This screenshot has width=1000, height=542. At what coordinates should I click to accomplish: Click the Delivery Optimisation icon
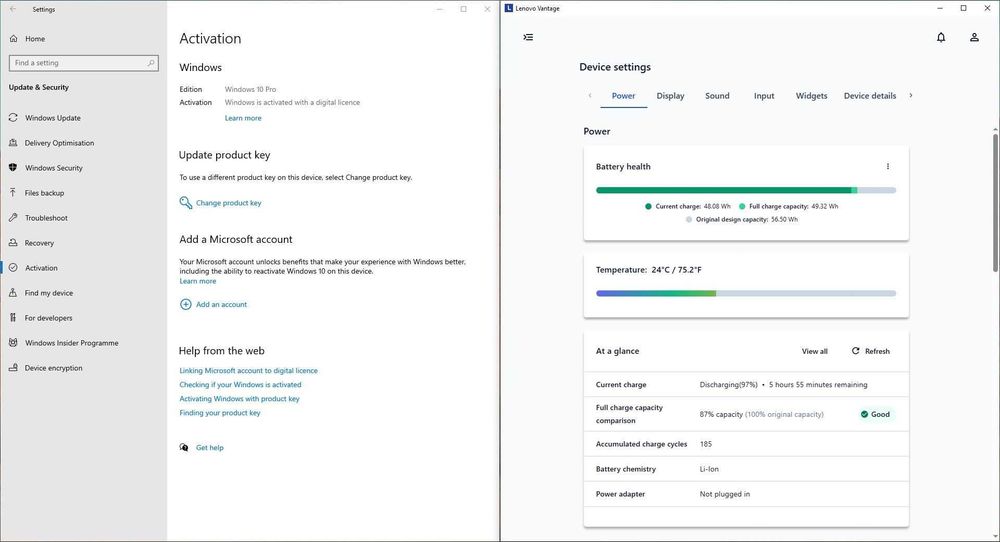click(x=13, y=143)
